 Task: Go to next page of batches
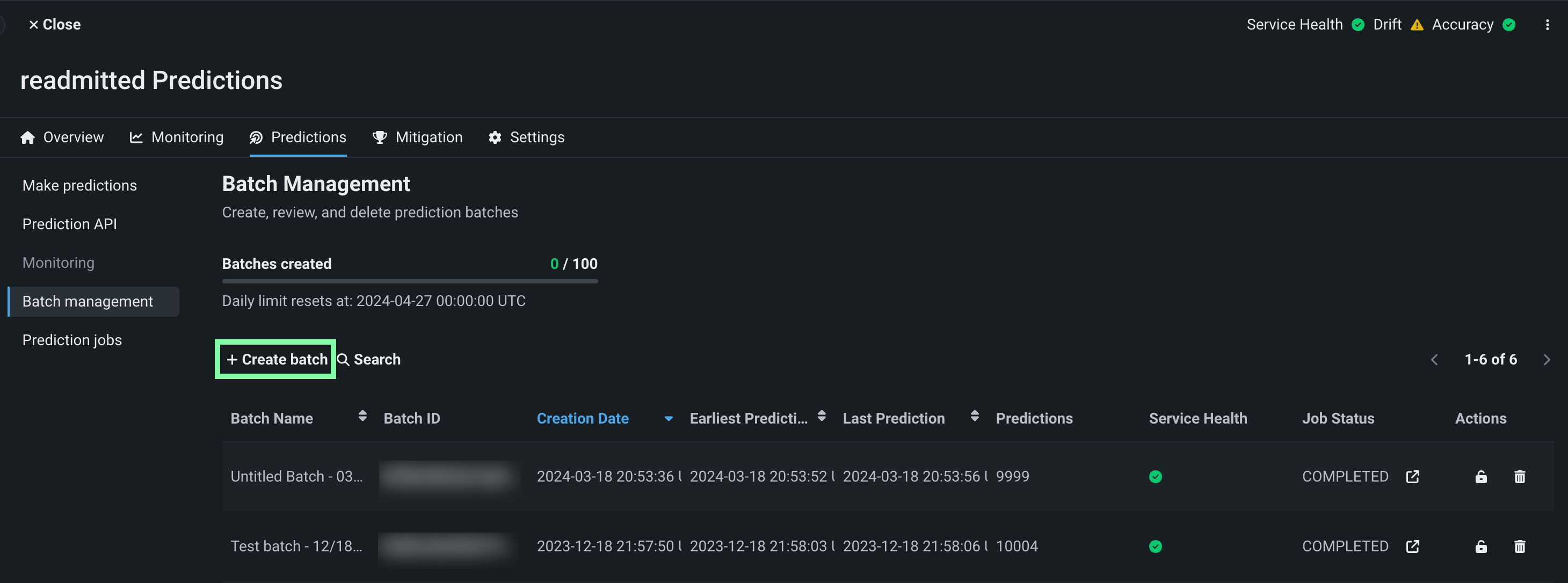(x=1546, y=360)
